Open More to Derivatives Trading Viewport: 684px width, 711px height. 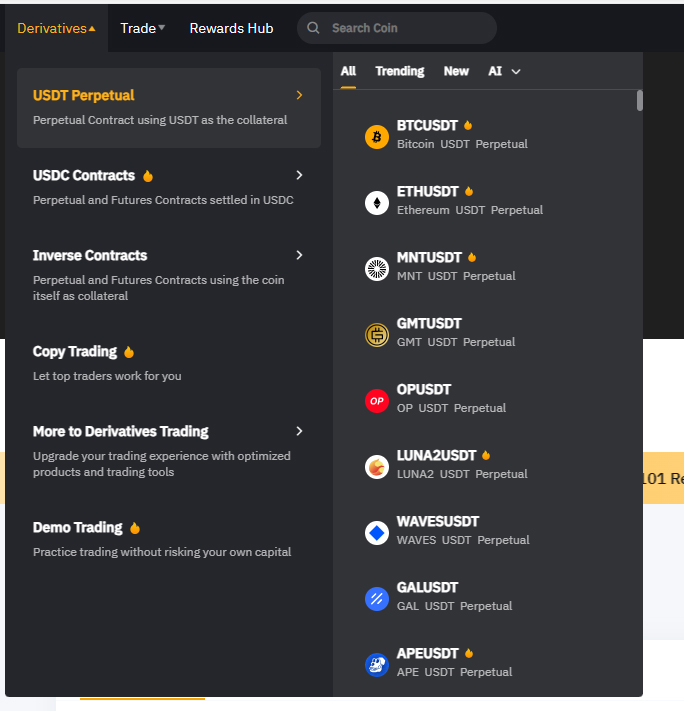(169, 451)
